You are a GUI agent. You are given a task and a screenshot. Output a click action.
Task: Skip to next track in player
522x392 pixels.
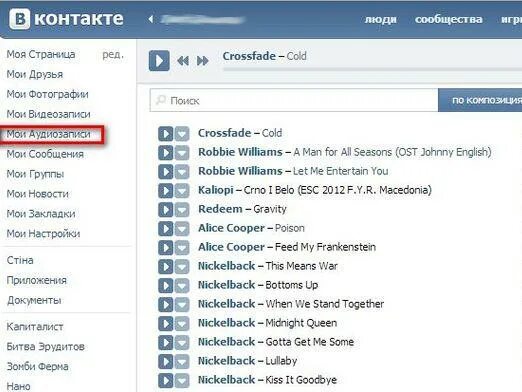pyautogui.click(x=203, y=61)
